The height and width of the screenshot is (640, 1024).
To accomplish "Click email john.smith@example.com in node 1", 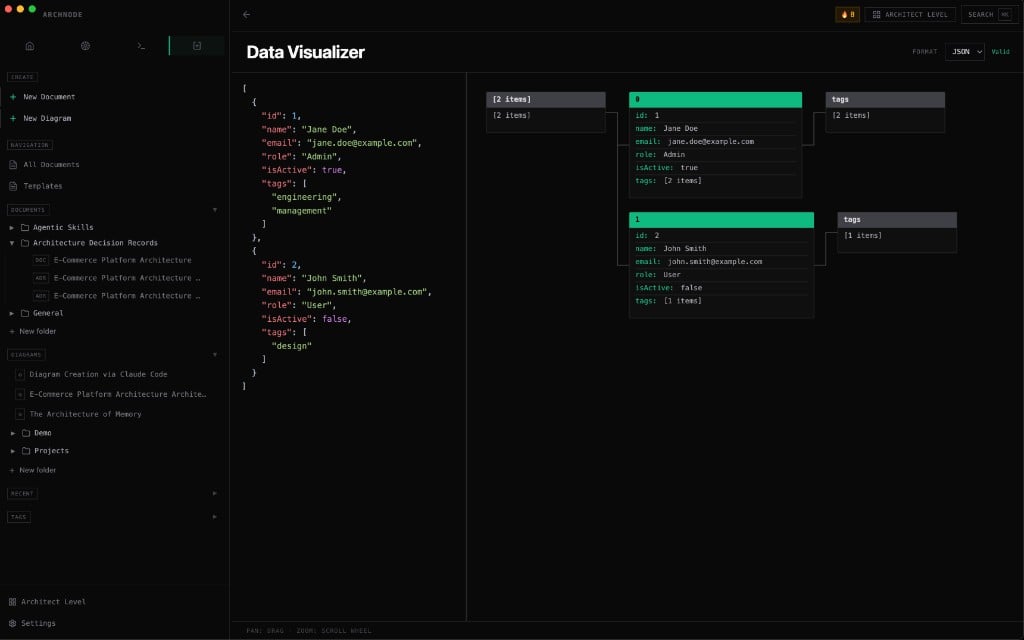I will click(x=715, y=261).
